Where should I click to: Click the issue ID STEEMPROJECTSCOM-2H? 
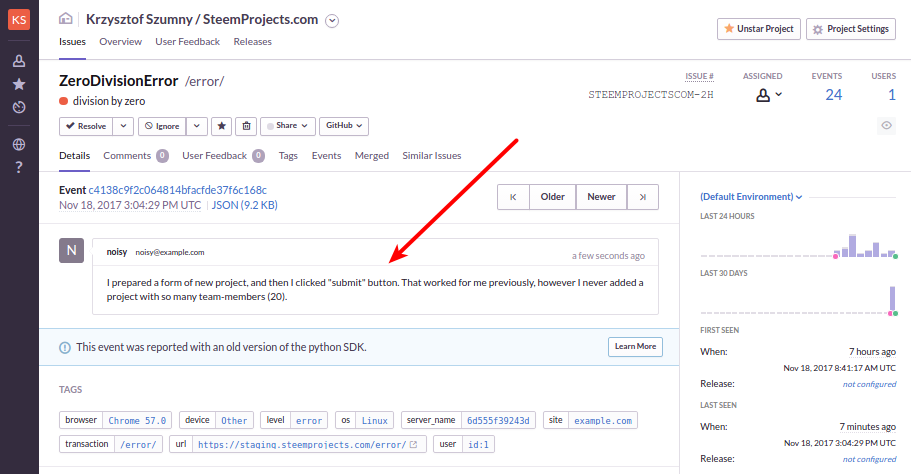pos(651,95)
